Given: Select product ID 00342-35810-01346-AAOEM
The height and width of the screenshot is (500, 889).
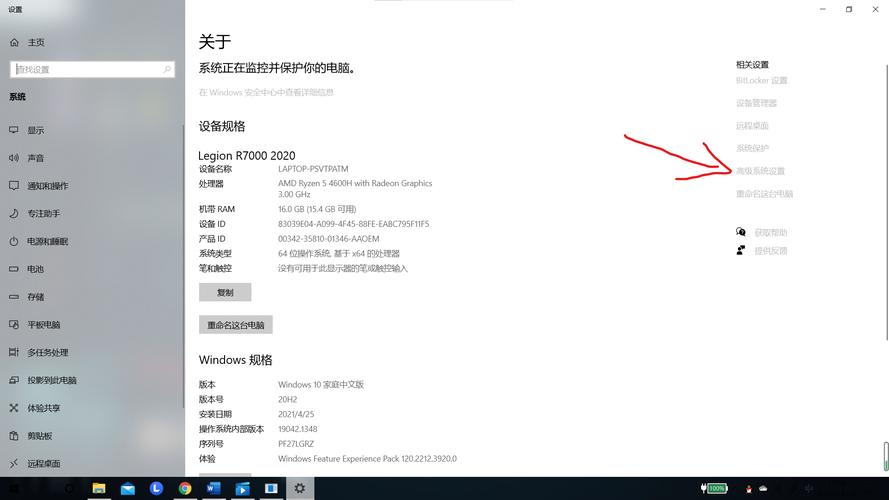Looking at the screenshot, I should pyautogui.click(x=328, y=239).
